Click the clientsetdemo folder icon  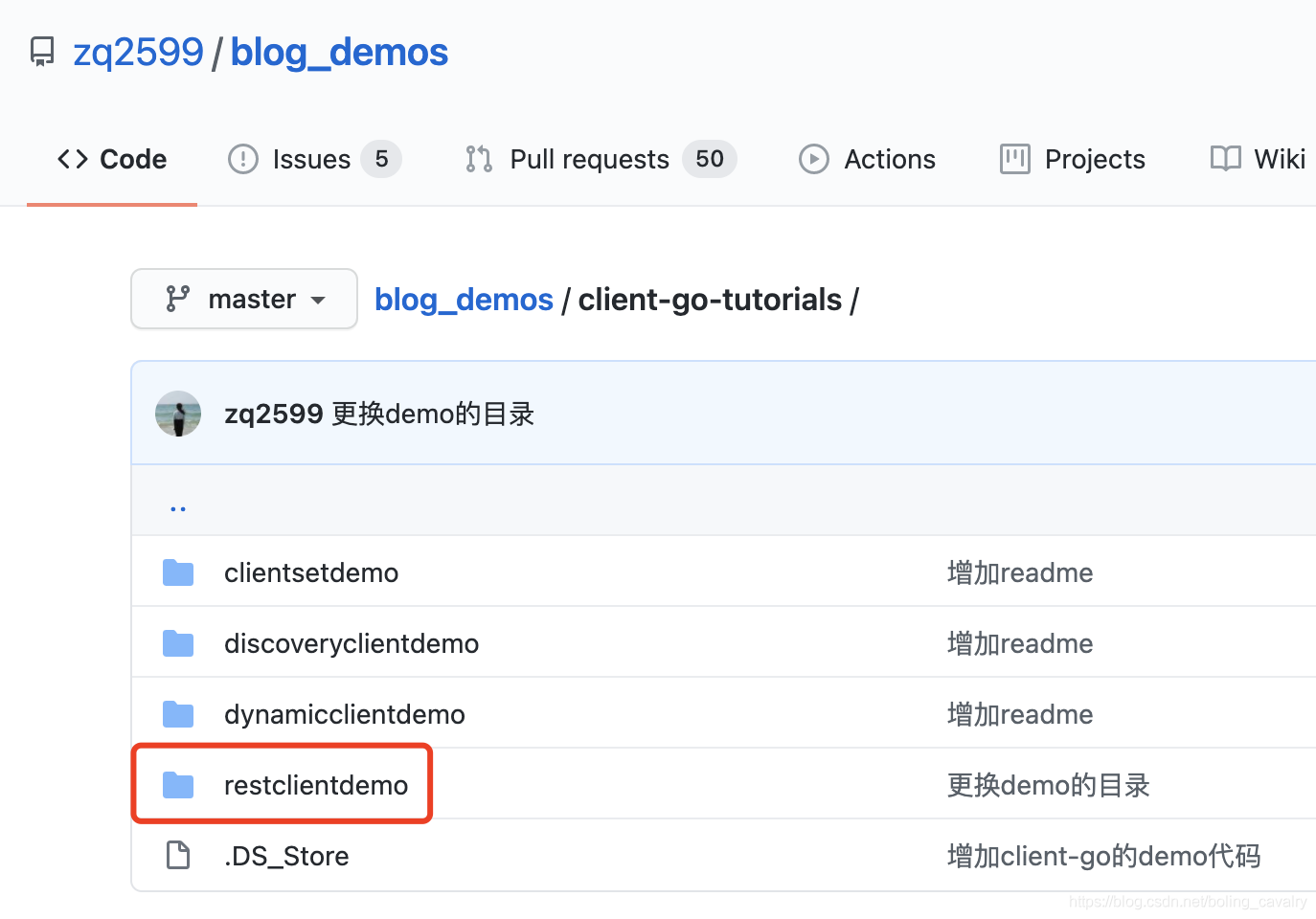click(178, 572)
